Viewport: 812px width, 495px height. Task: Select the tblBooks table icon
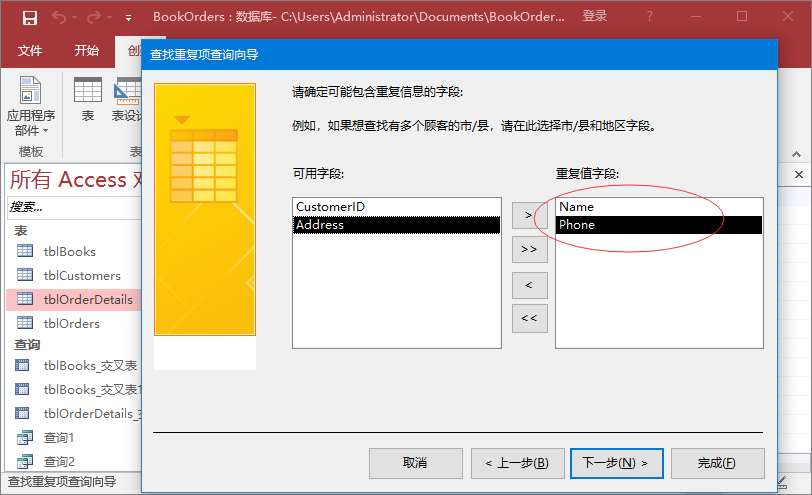click(x=25, y=252)
